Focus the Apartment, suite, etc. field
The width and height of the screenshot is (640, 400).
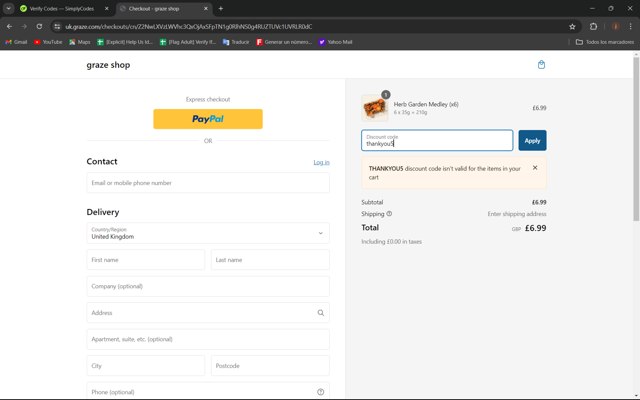point(208,339)
